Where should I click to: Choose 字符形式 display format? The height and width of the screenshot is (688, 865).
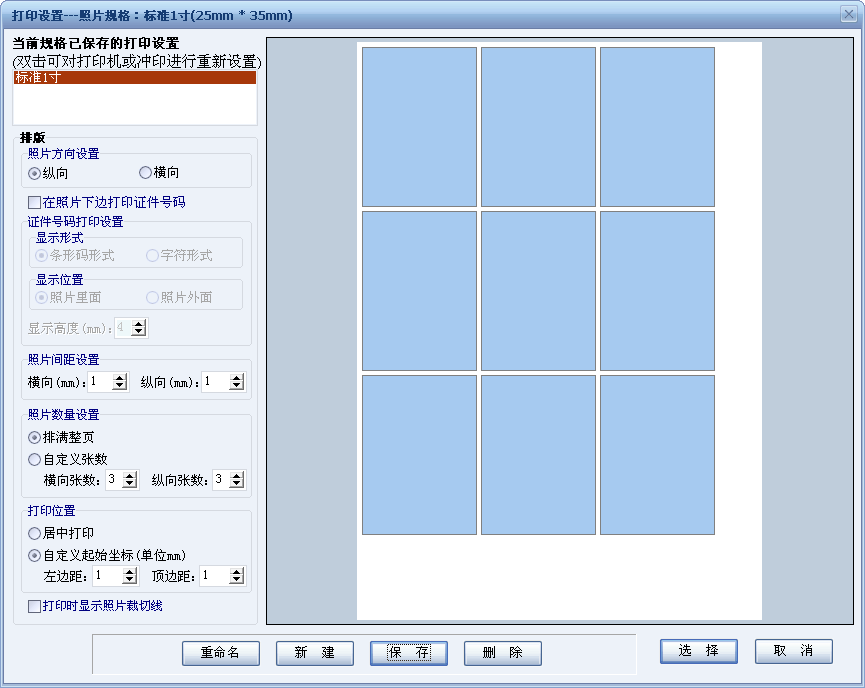pos(152,255)
